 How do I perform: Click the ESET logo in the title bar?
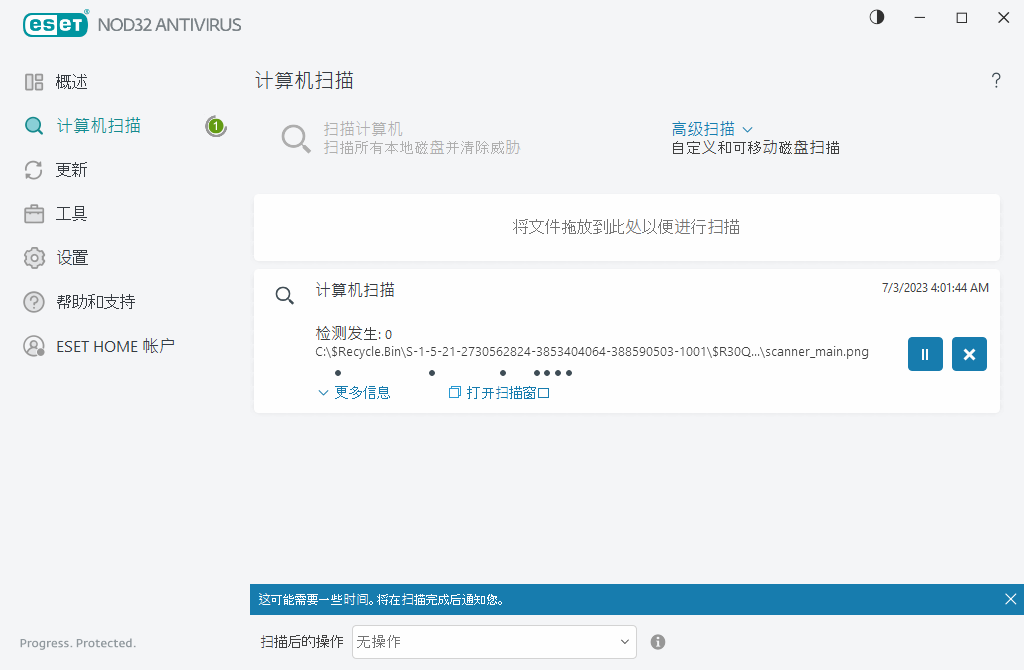coord(55,24)
